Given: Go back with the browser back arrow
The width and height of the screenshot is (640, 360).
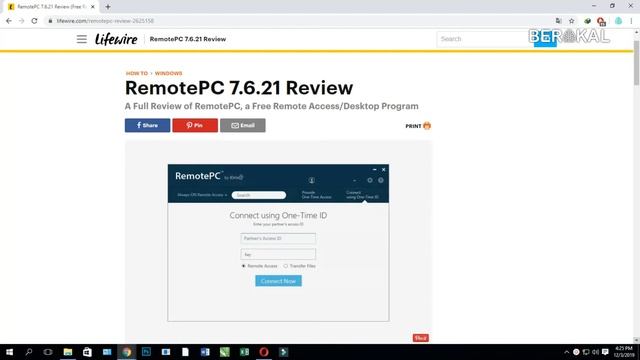Looking at the screenshot, I should (9, 21).
